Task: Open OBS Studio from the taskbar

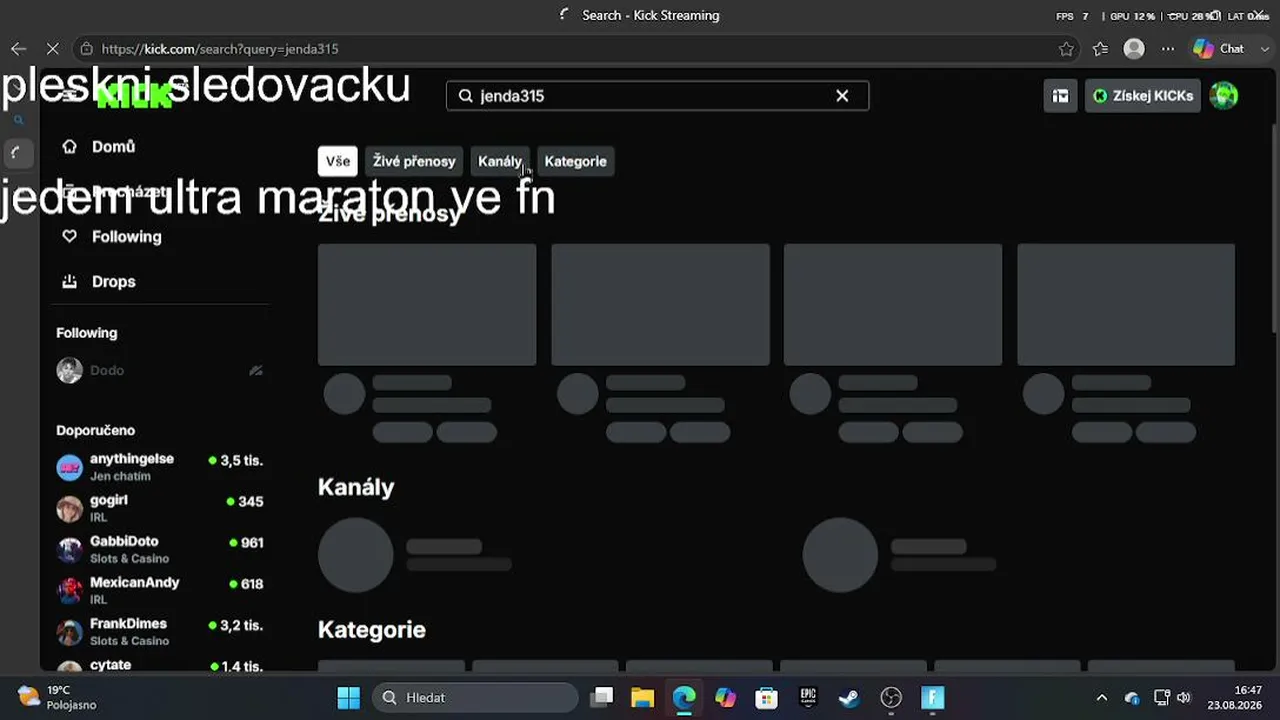Action: click(891, 698)
